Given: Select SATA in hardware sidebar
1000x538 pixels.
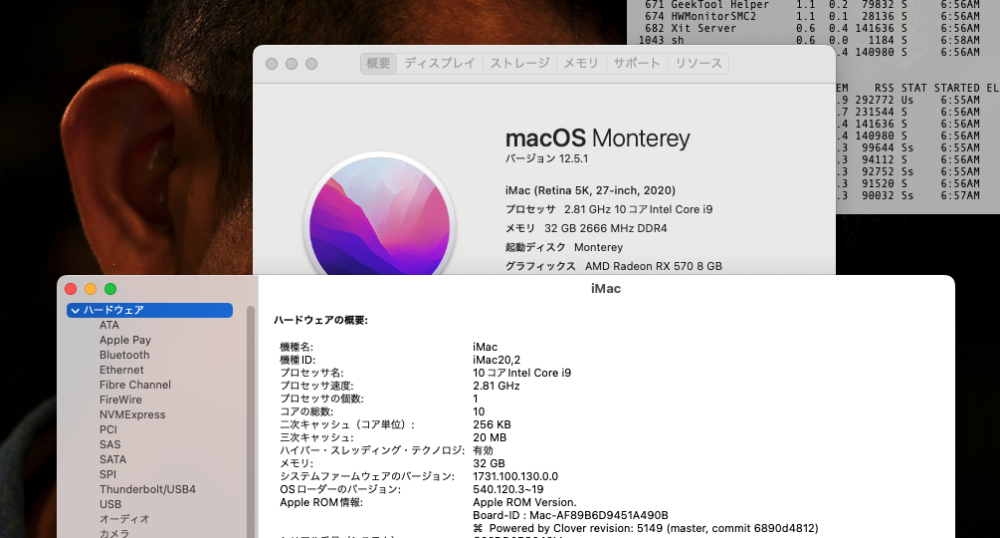Looking at the screenshot, I should [x=113, y=459].
